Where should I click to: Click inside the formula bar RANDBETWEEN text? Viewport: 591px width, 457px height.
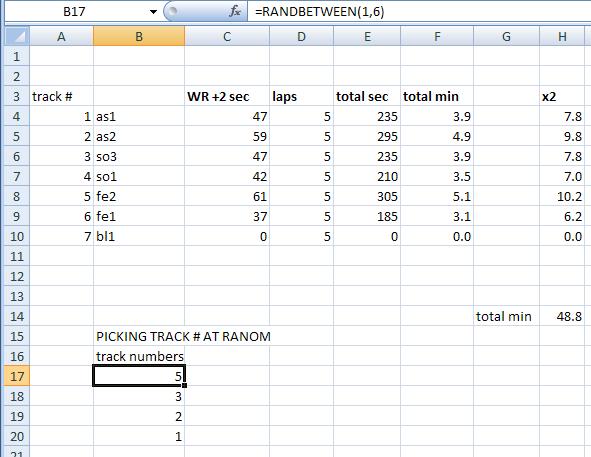tap(319, 12)
